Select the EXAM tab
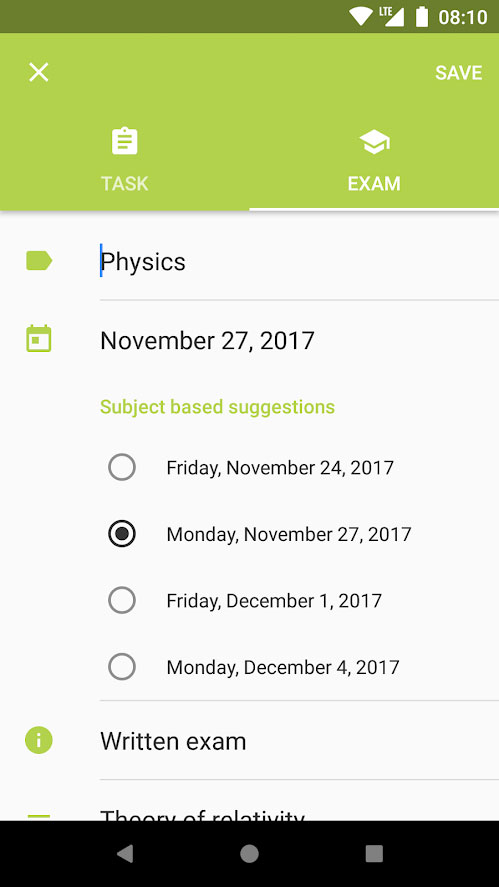The image size is (499, 887). [x=374, y=161]
